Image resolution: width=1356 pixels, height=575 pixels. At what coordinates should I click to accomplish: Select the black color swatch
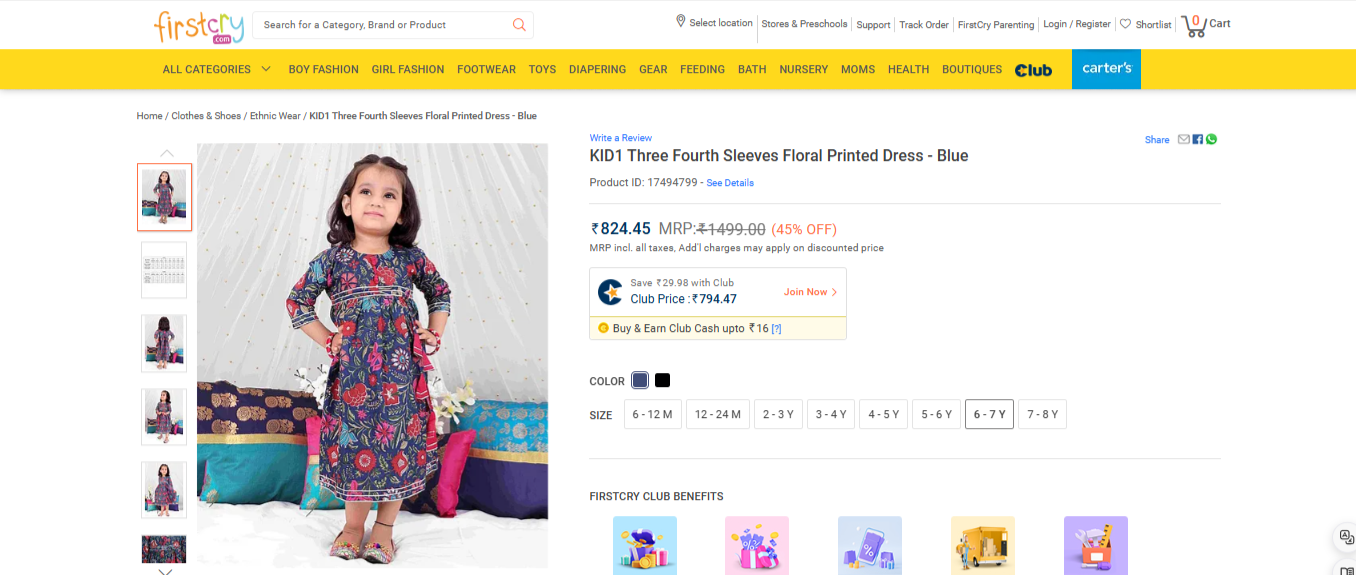662,380
